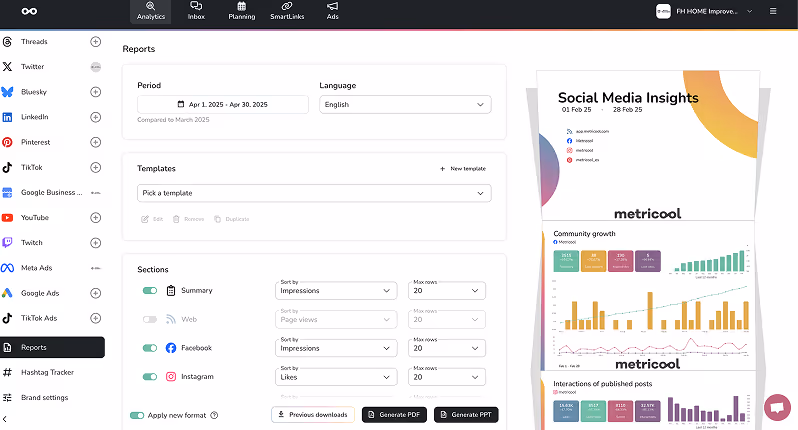The width and height of the screenshot is (798, 430).
Task: Toggle the Instagram section switch
Action: click(x=150, y=377)
